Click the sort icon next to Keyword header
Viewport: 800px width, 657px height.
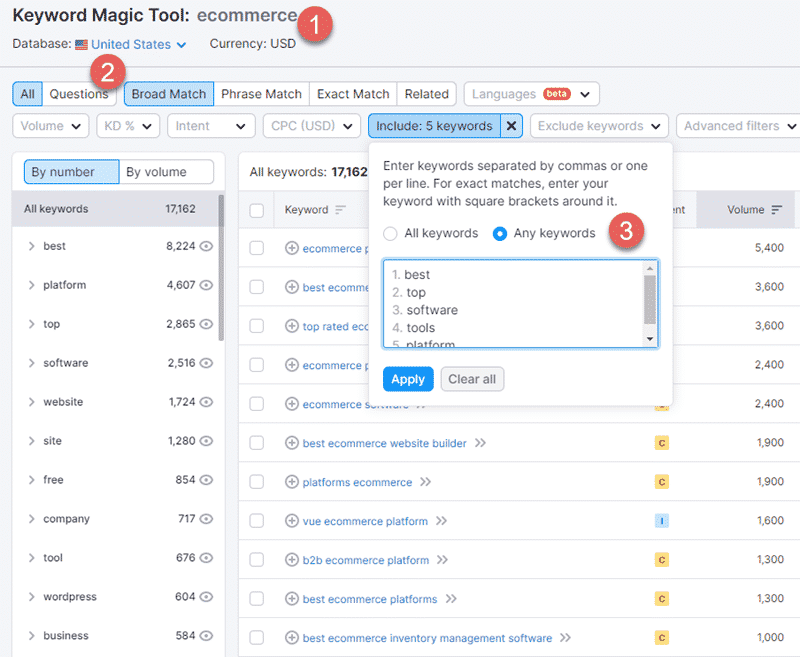pyautogui.click(x=340, y=210)
